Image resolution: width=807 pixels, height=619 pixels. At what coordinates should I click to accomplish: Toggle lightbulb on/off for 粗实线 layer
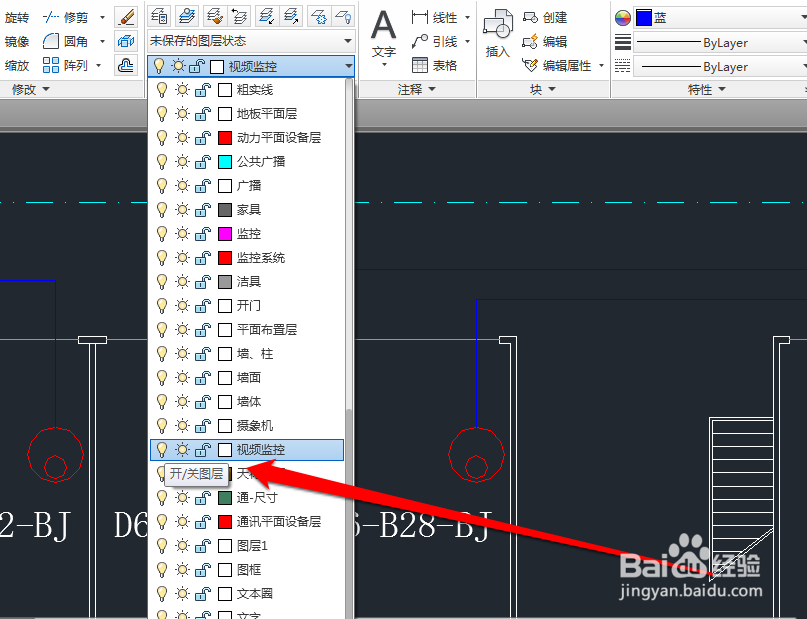tap(162, 90)
